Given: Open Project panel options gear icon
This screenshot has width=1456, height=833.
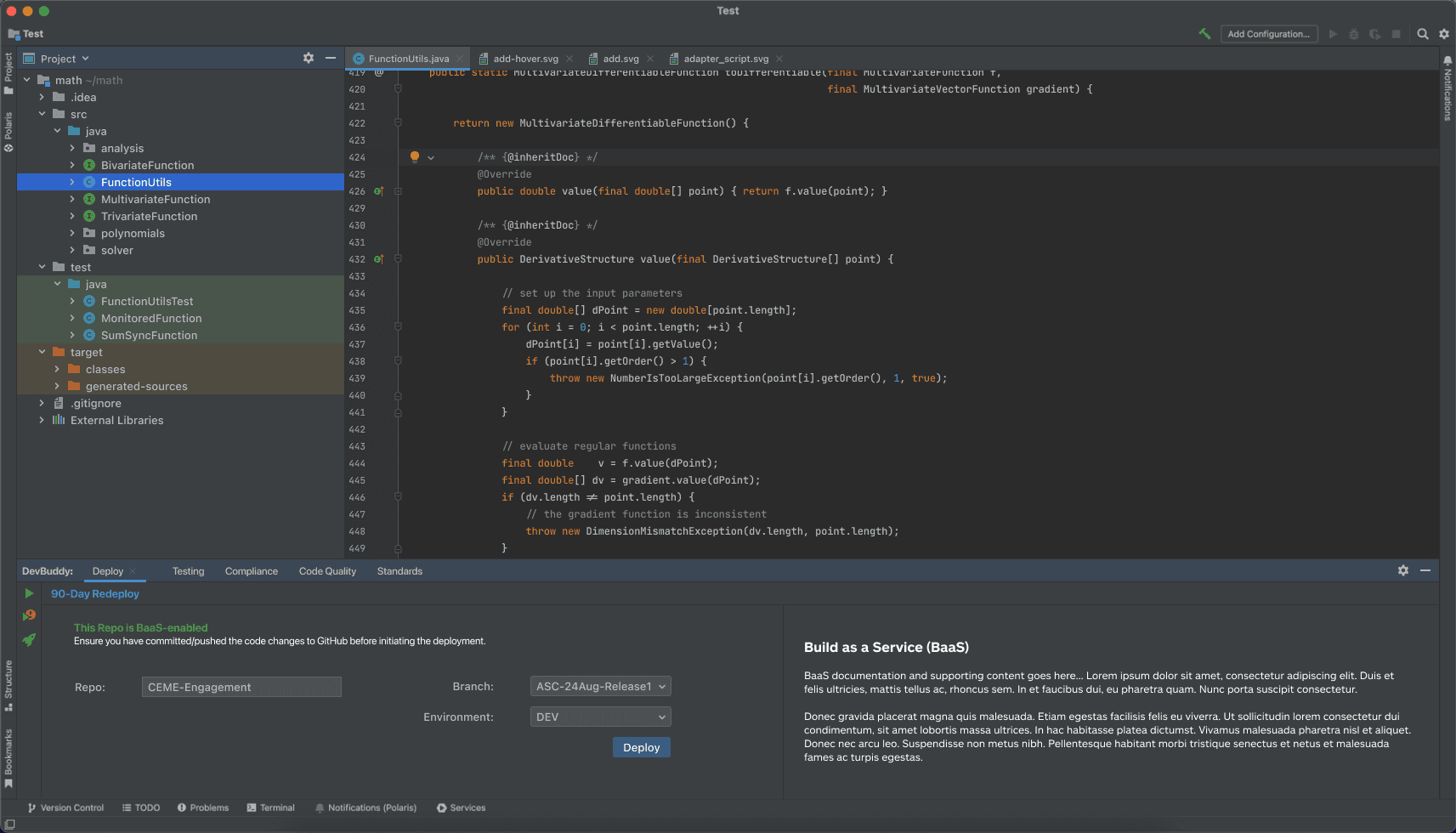Looking at the screenshot, I should [x=309, y=58].
